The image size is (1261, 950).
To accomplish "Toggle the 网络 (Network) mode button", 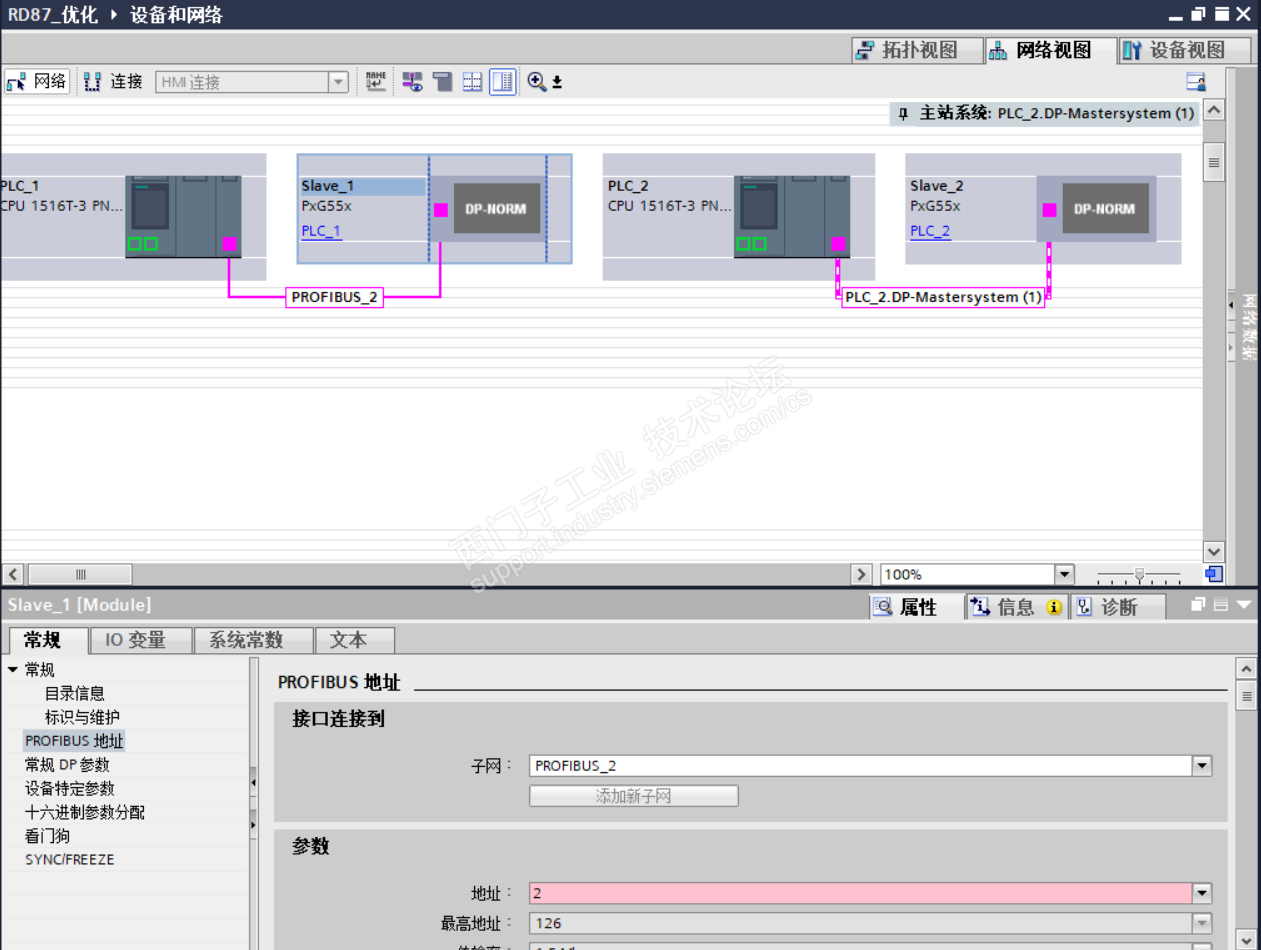I will [x=37, y=82].
